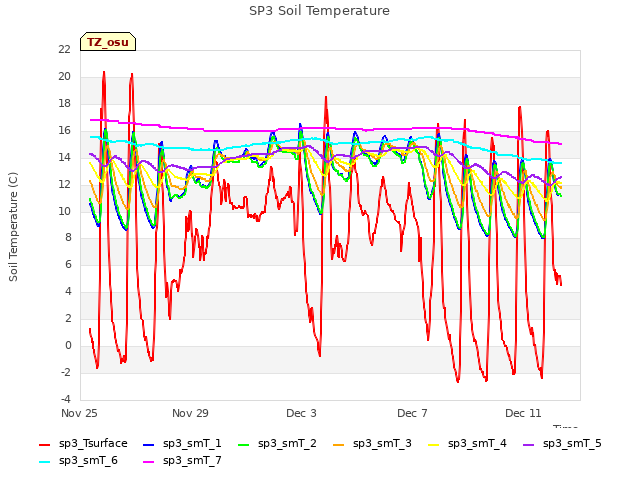The image size is (640, 480).
Task: Click the 14 y-axis tick label
Action: tap(64, 157)
